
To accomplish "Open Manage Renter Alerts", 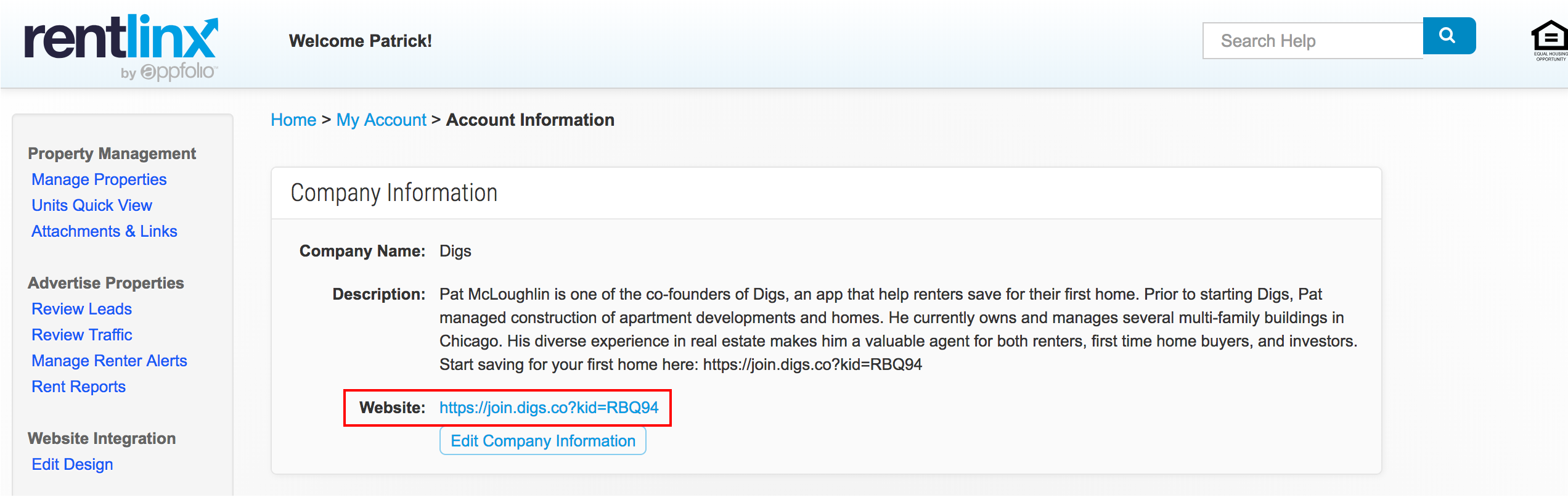I will coord(109,361).
